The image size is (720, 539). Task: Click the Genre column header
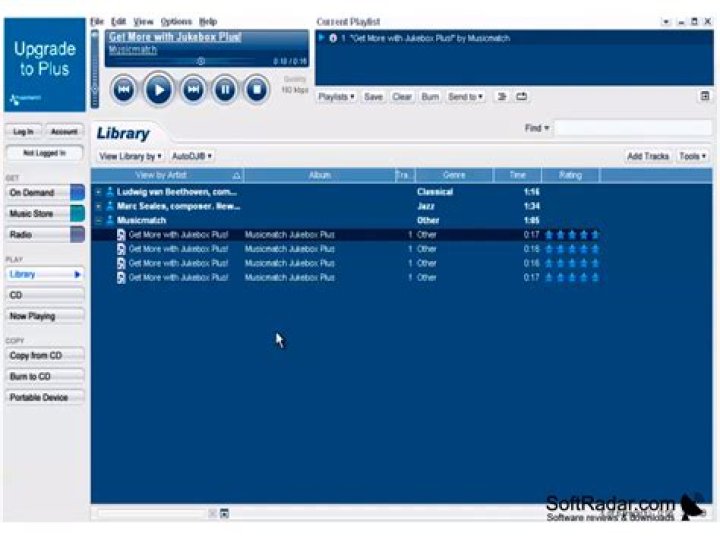coord(454,175)
